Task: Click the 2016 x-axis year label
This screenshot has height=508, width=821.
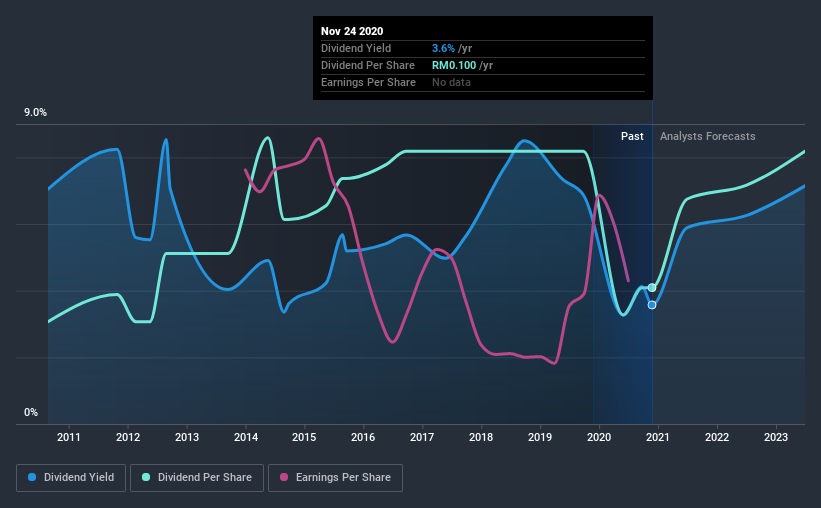Action: coord(363,437)
